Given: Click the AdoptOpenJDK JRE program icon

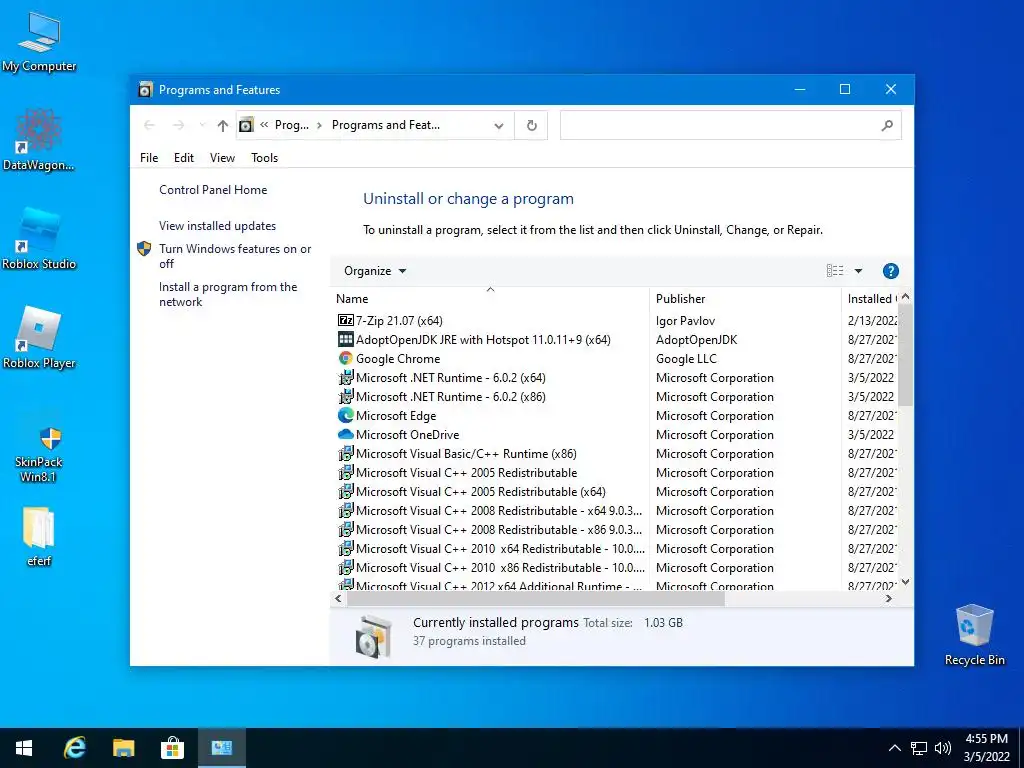Looking at the screenshot, I should tap(345, 340).
